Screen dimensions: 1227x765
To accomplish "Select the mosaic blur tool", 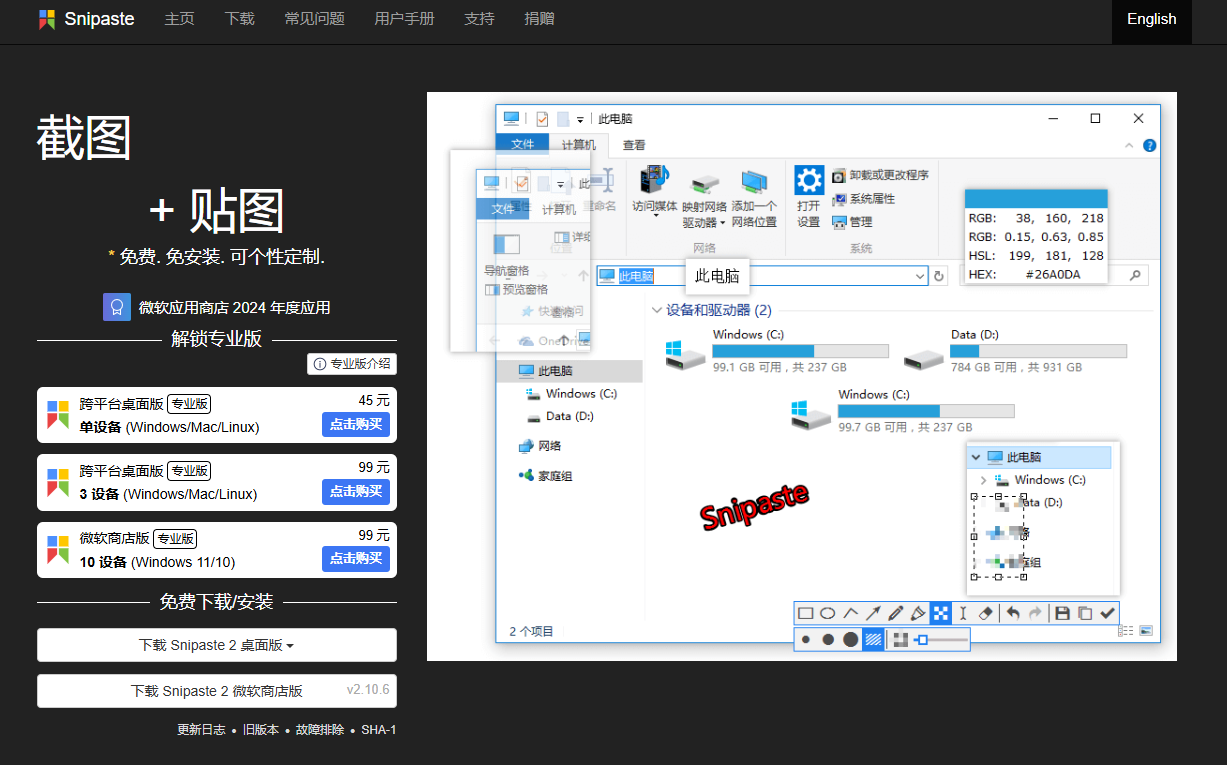I will click(941, 613).
